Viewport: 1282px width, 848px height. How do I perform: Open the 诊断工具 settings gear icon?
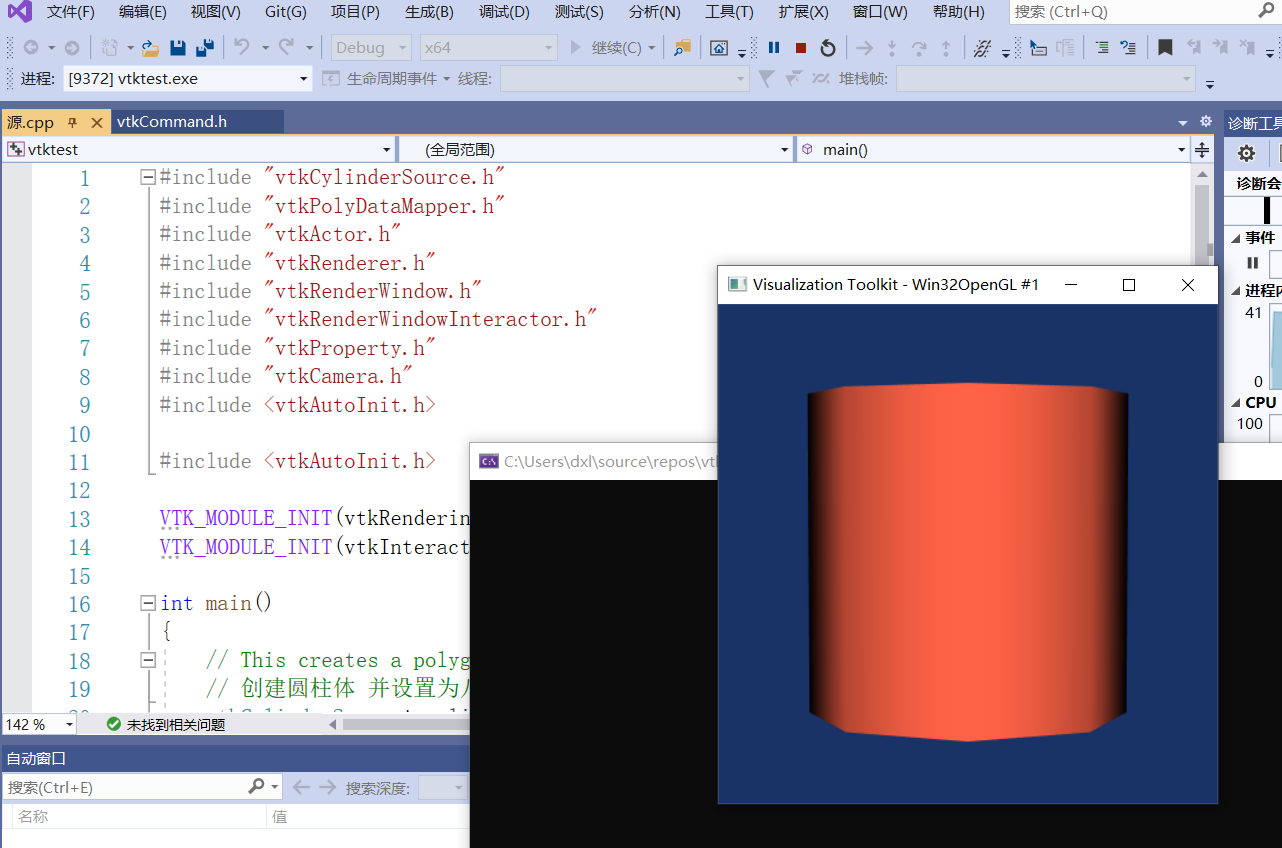(1245, 153)
